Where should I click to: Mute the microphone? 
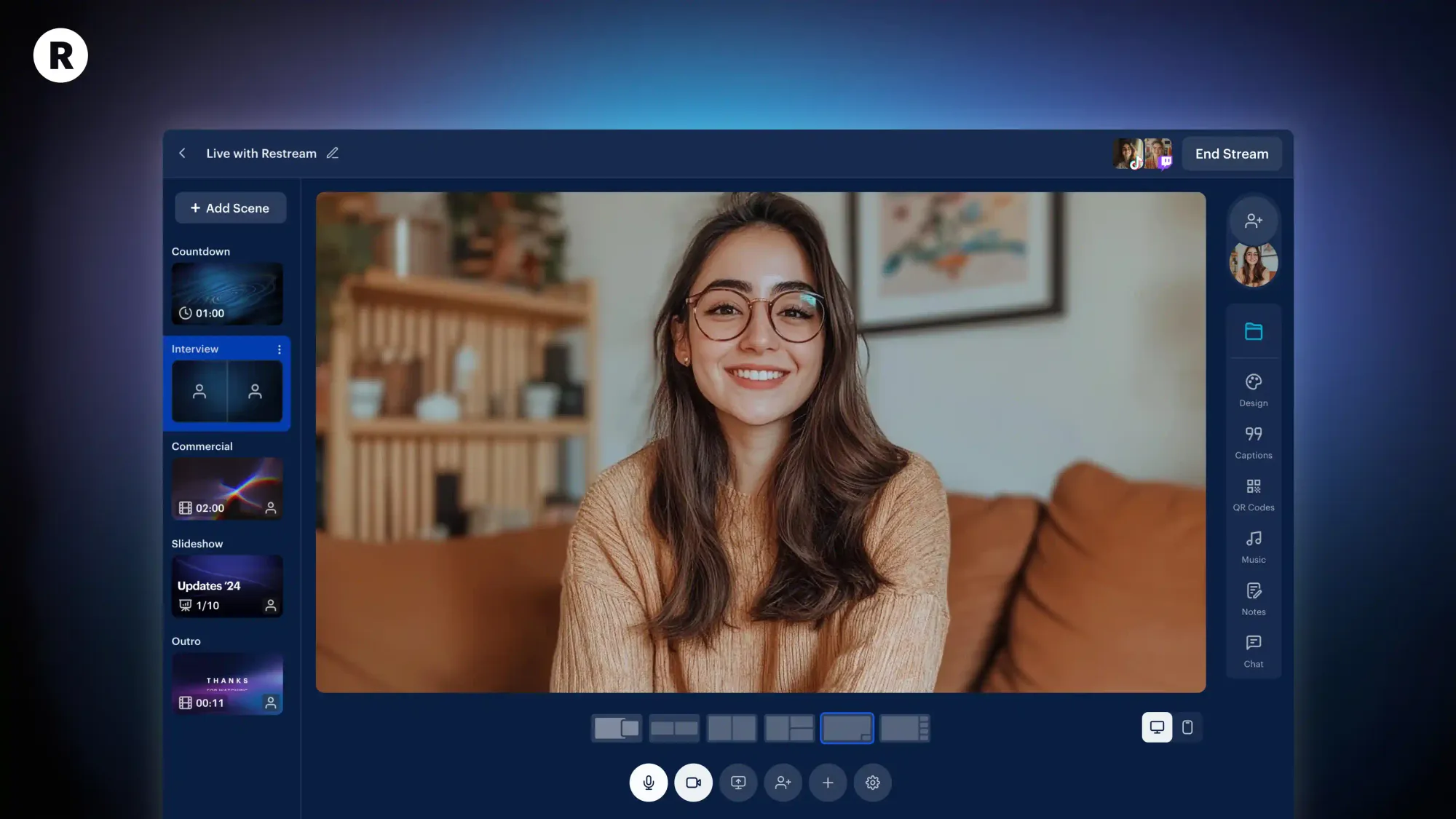(x=648, y=783)
